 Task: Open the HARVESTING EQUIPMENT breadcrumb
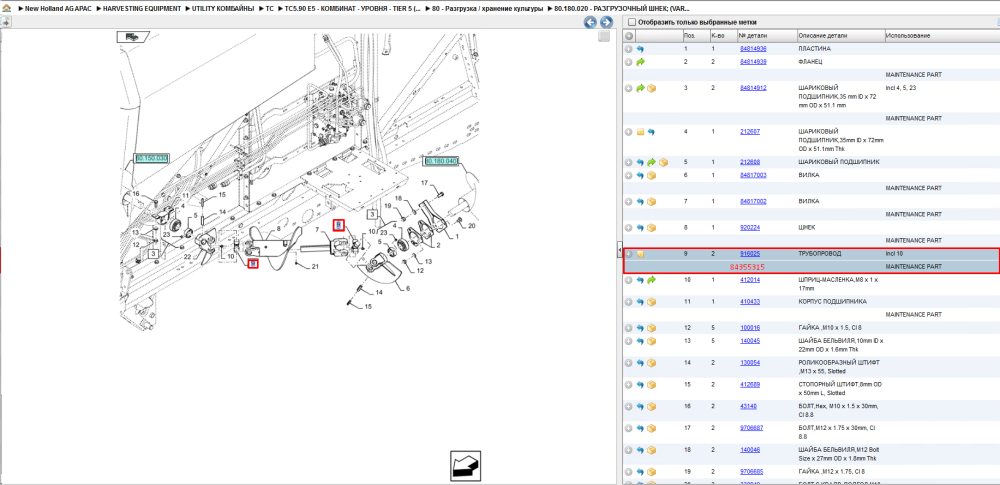(142, 9)
